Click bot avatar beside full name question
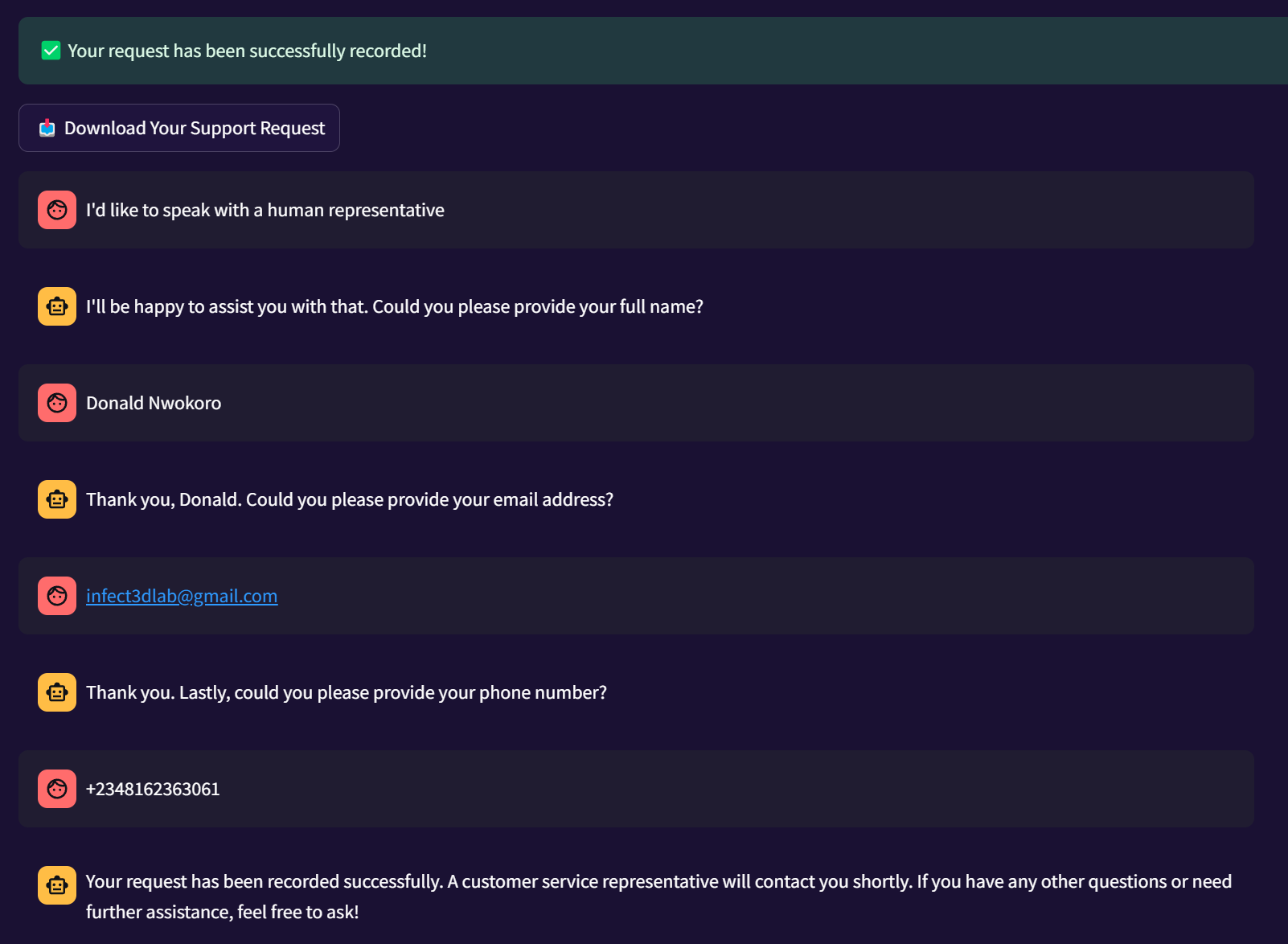Screen dimensions: 1288x944 (x=57, y=306)
